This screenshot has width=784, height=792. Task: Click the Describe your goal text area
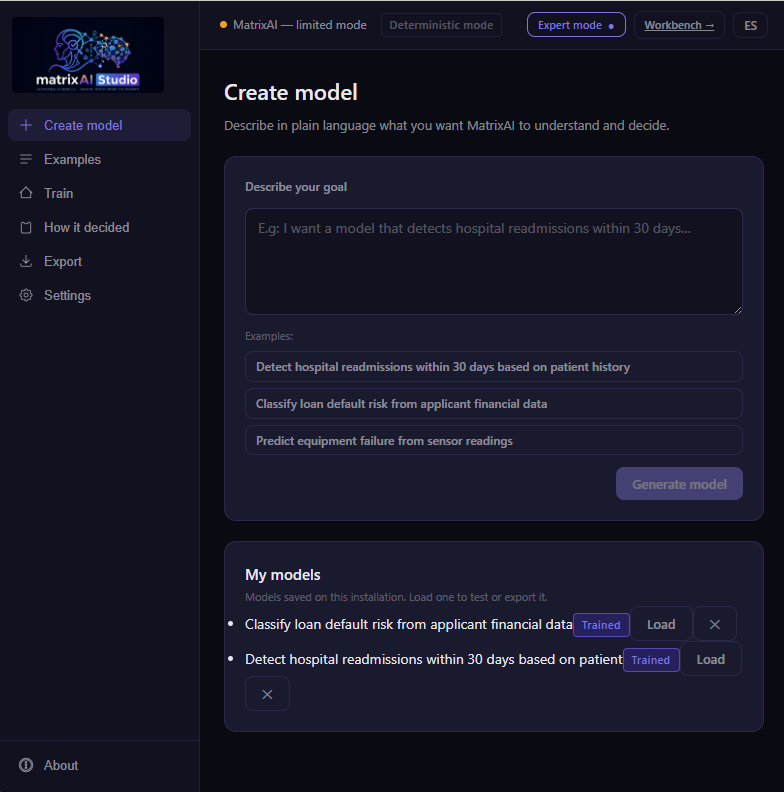[494, 262]
